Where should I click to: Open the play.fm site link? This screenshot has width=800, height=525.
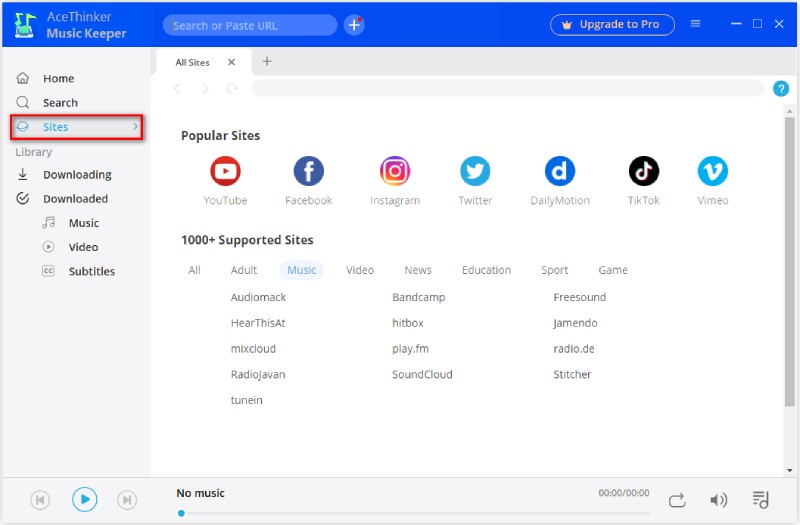click(x=410, y=349)
